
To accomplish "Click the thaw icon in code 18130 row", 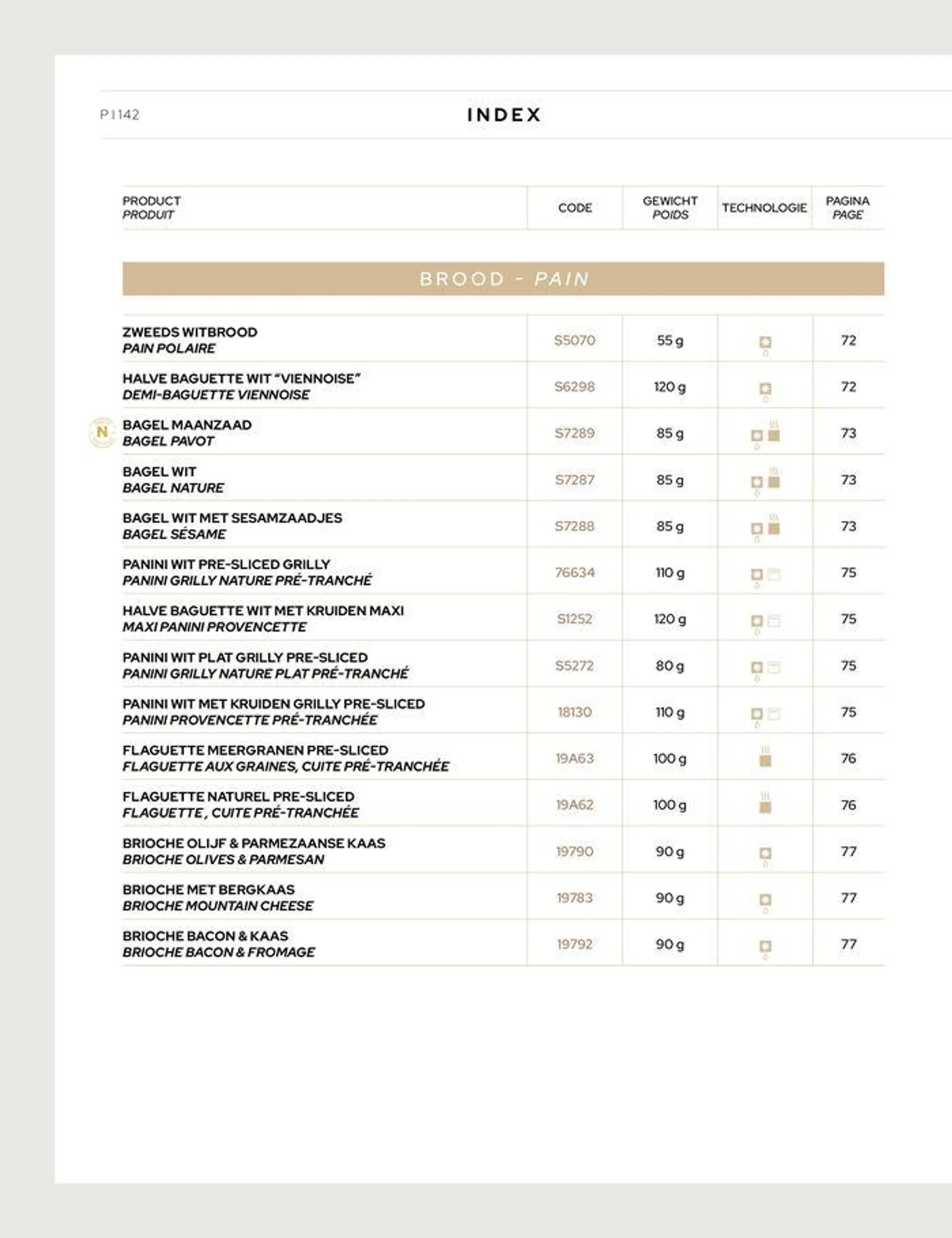I will point(757,717).
